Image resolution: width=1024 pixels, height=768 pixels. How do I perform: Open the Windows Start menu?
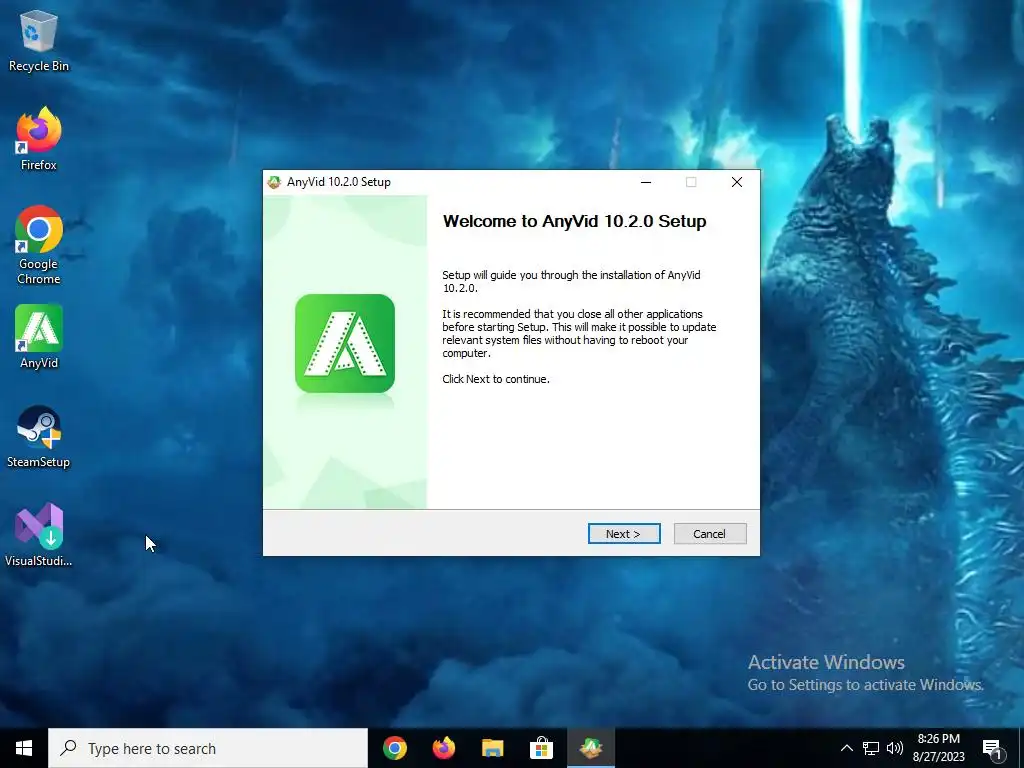(24, 748)
